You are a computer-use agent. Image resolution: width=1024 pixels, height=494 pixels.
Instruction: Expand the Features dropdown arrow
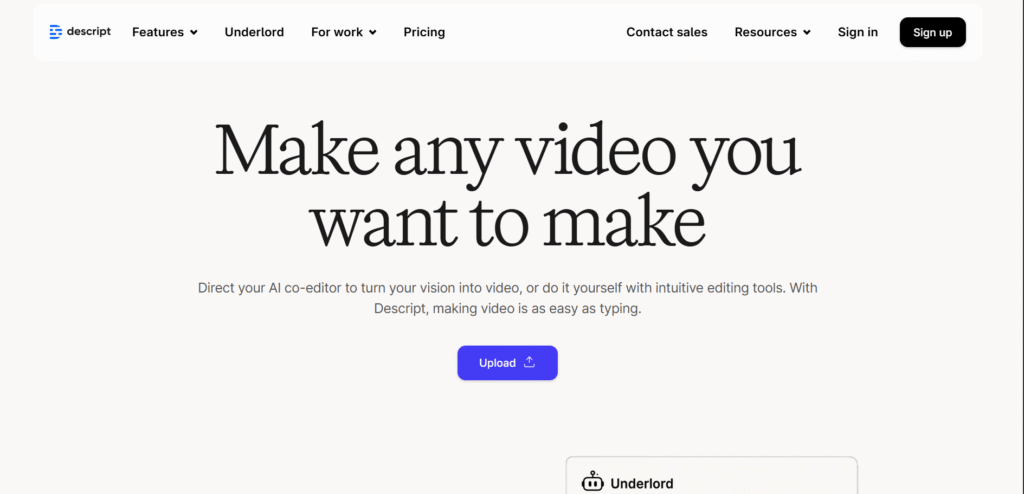tap(194, 33)
